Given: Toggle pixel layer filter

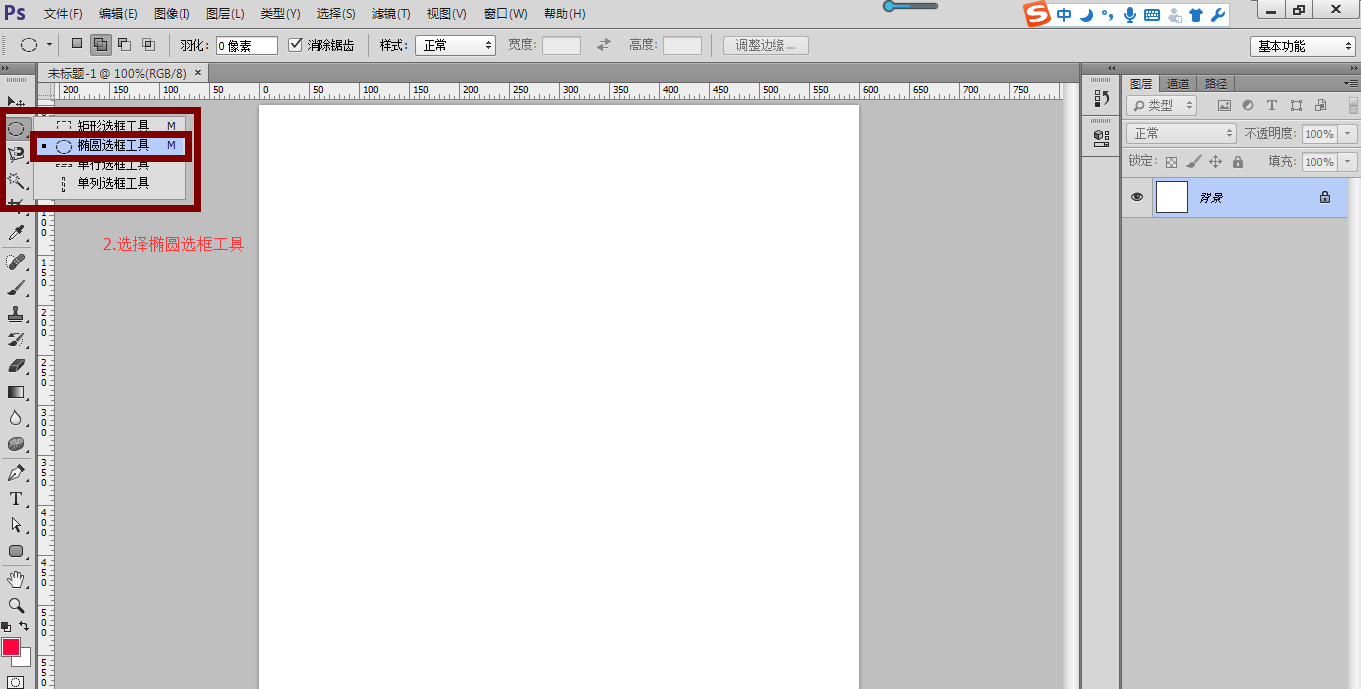Looking at the screenshot, I should point(1223,105).
